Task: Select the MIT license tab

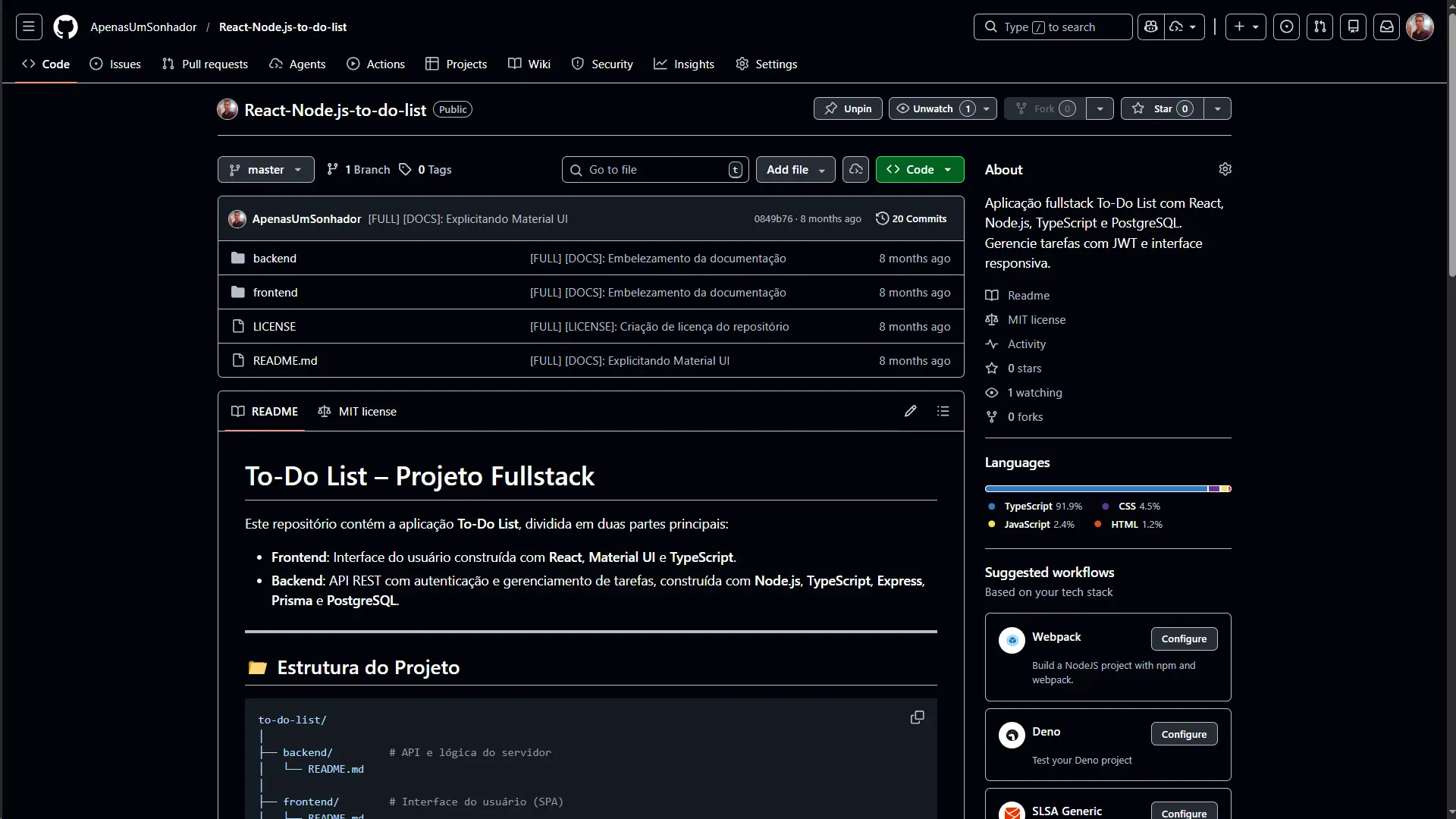Action: (x=357, y=411)
